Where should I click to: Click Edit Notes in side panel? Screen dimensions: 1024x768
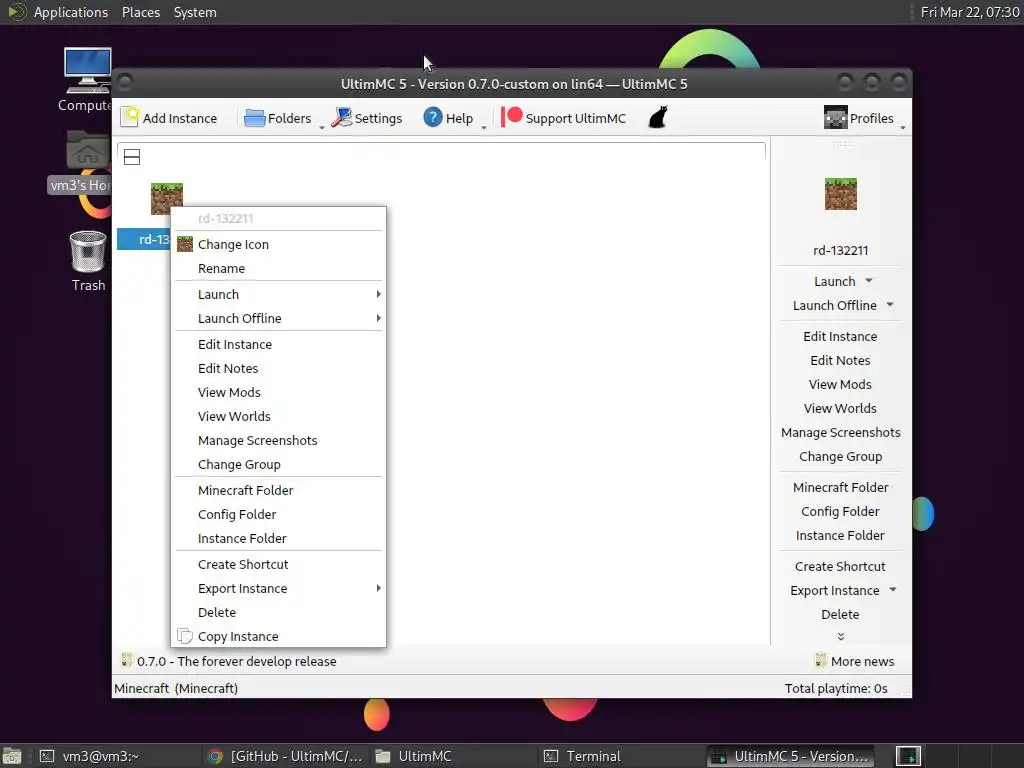pyautogui.click(x=840, y=360)
